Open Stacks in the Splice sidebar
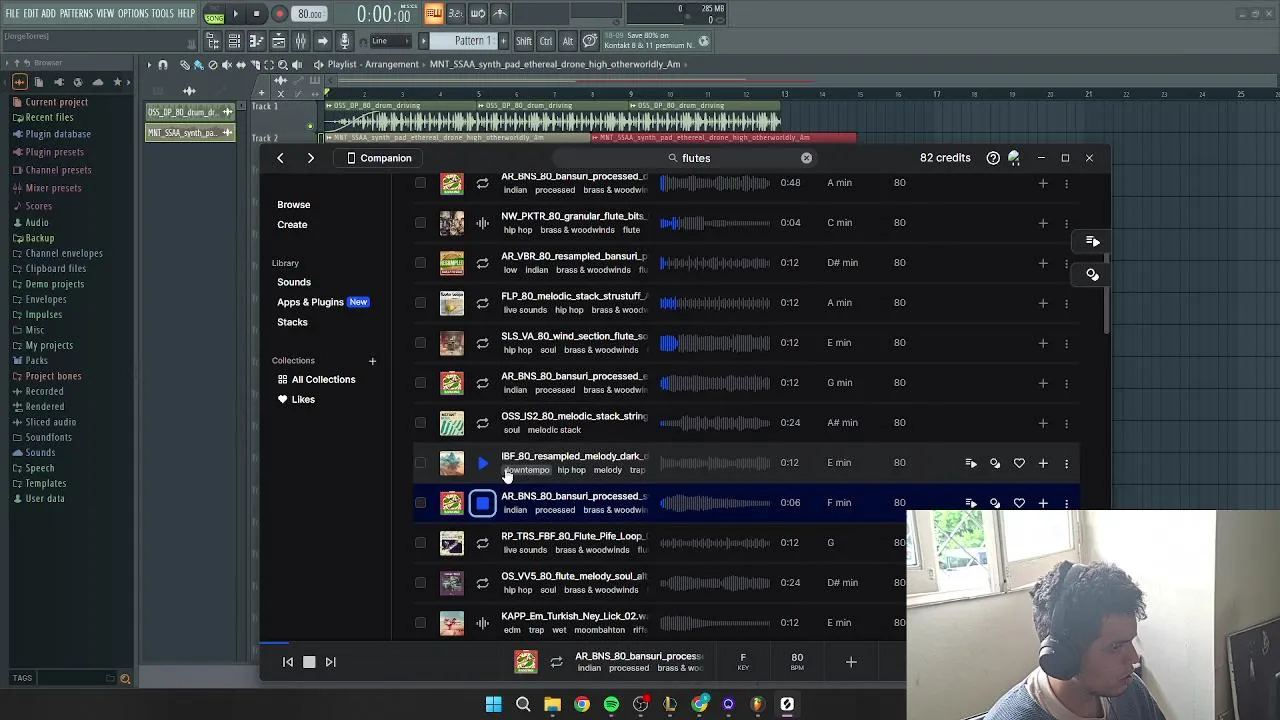 pos(292,322)
